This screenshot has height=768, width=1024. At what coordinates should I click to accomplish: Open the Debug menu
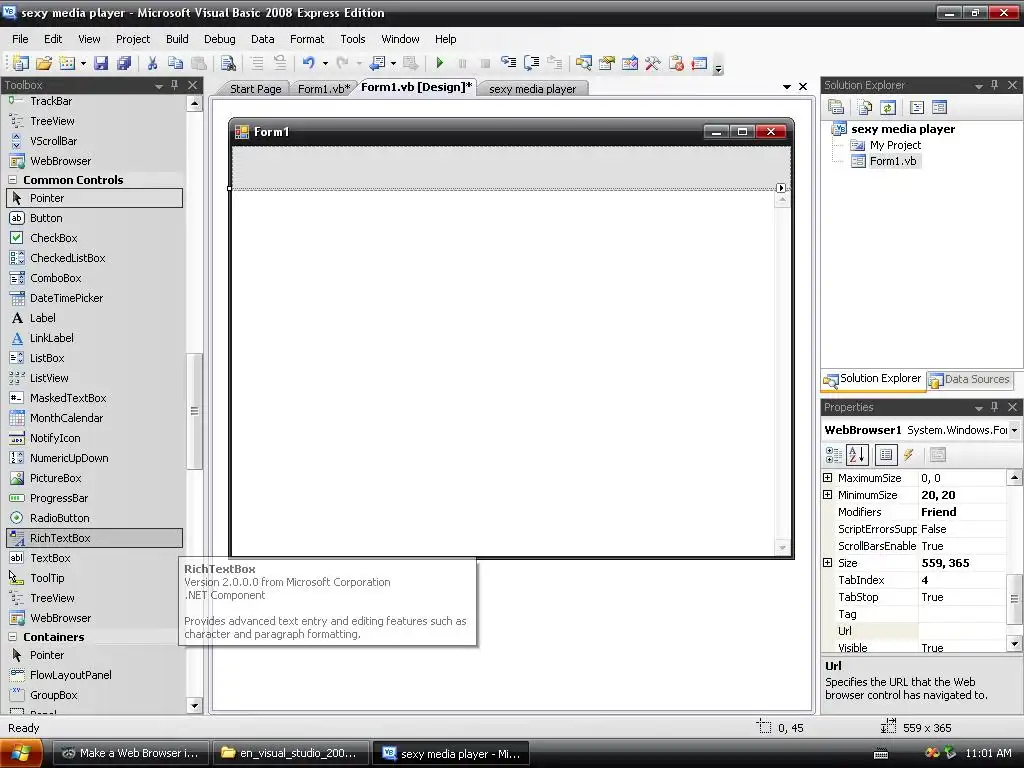(x=219, y=39)
